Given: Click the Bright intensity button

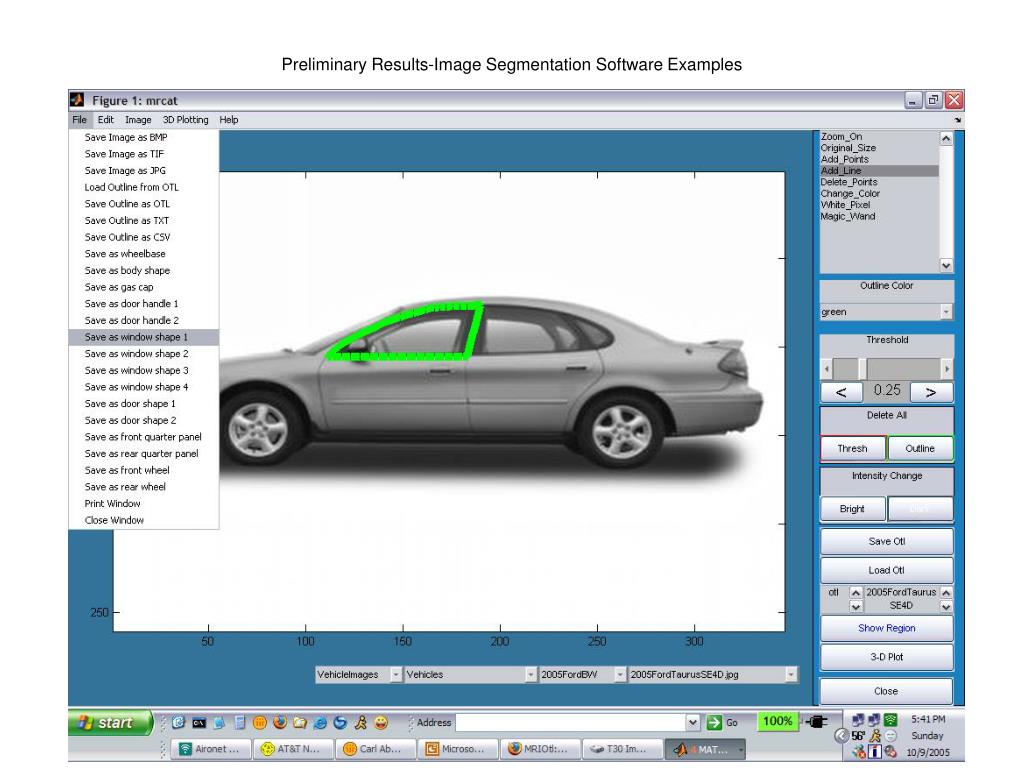Looking at the screenshot, I should 853,509.
